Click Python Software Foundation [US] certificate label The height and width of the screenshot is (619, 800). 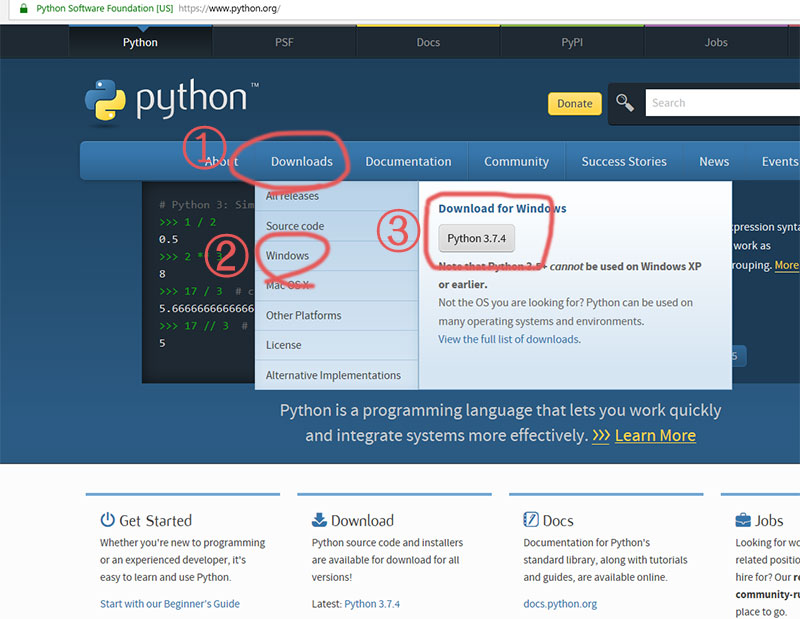point(105,8)
